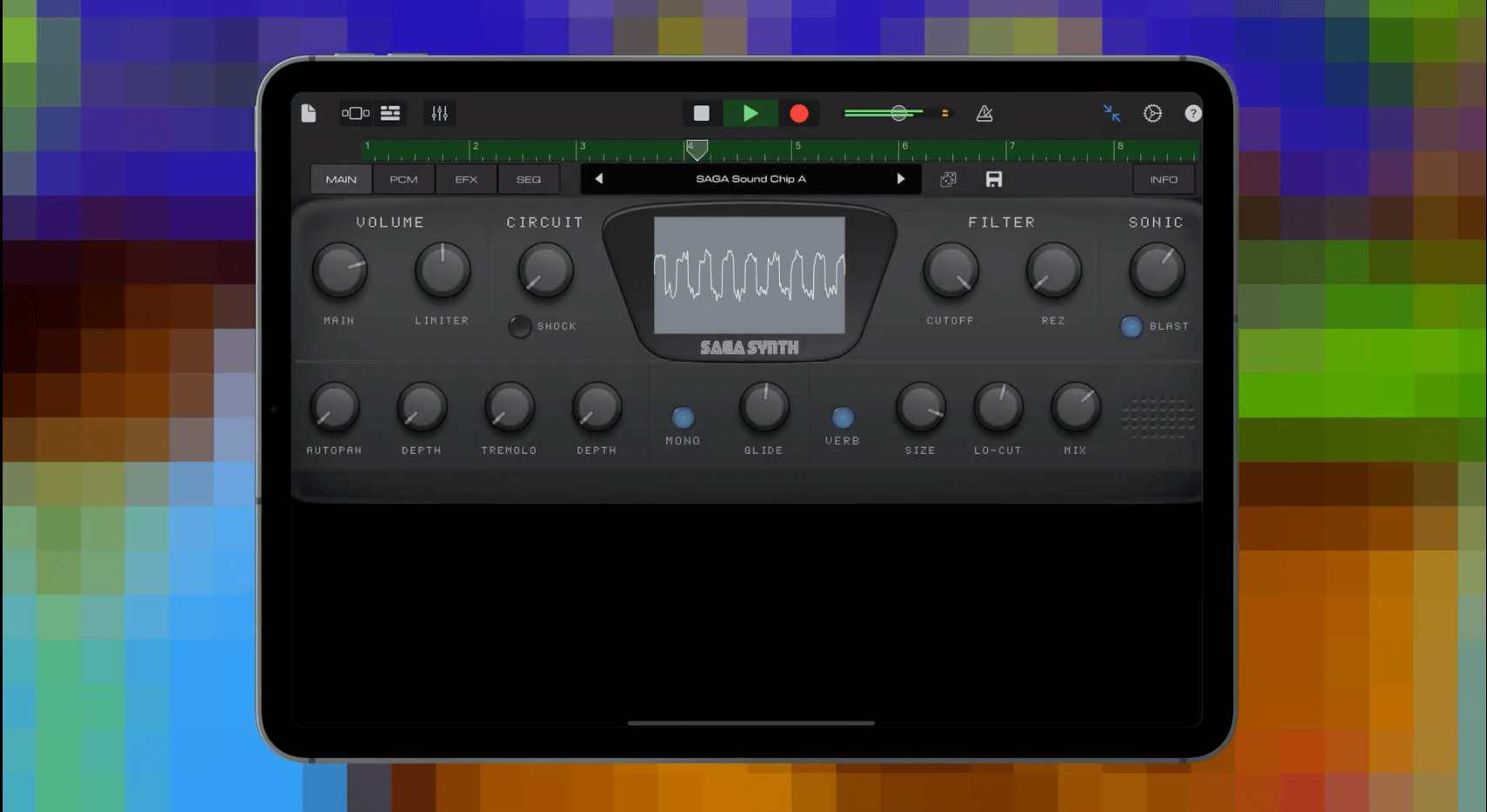
Task: Click the AUTOPAN knob
Action: [x=334, y=407]
